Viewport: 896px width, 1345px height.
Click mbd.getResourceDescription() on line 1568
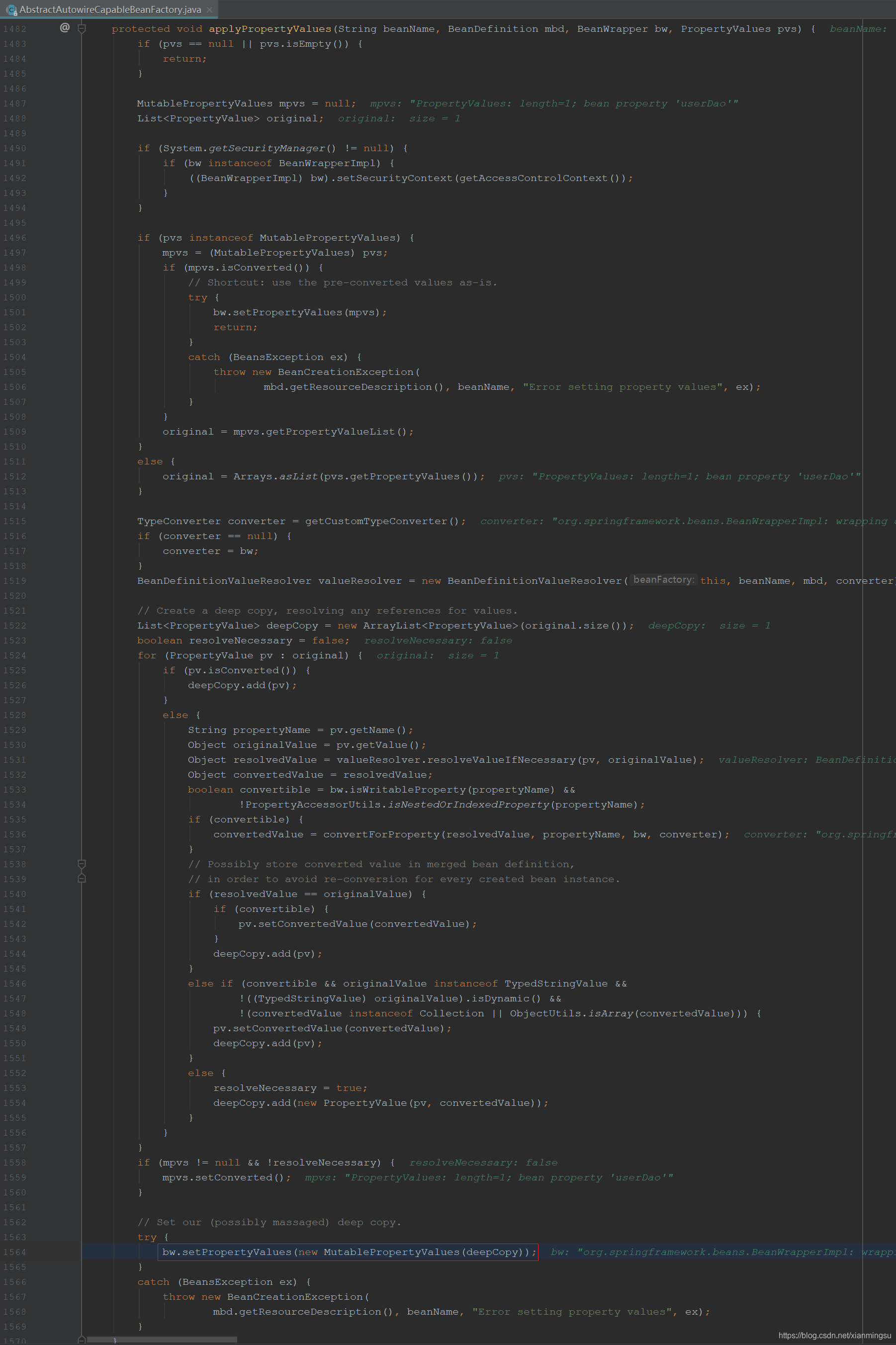pos(303,1311)
